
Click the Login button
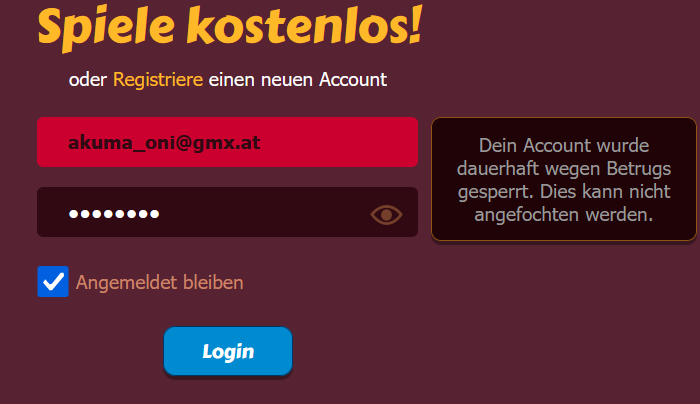tap(228, 351)
